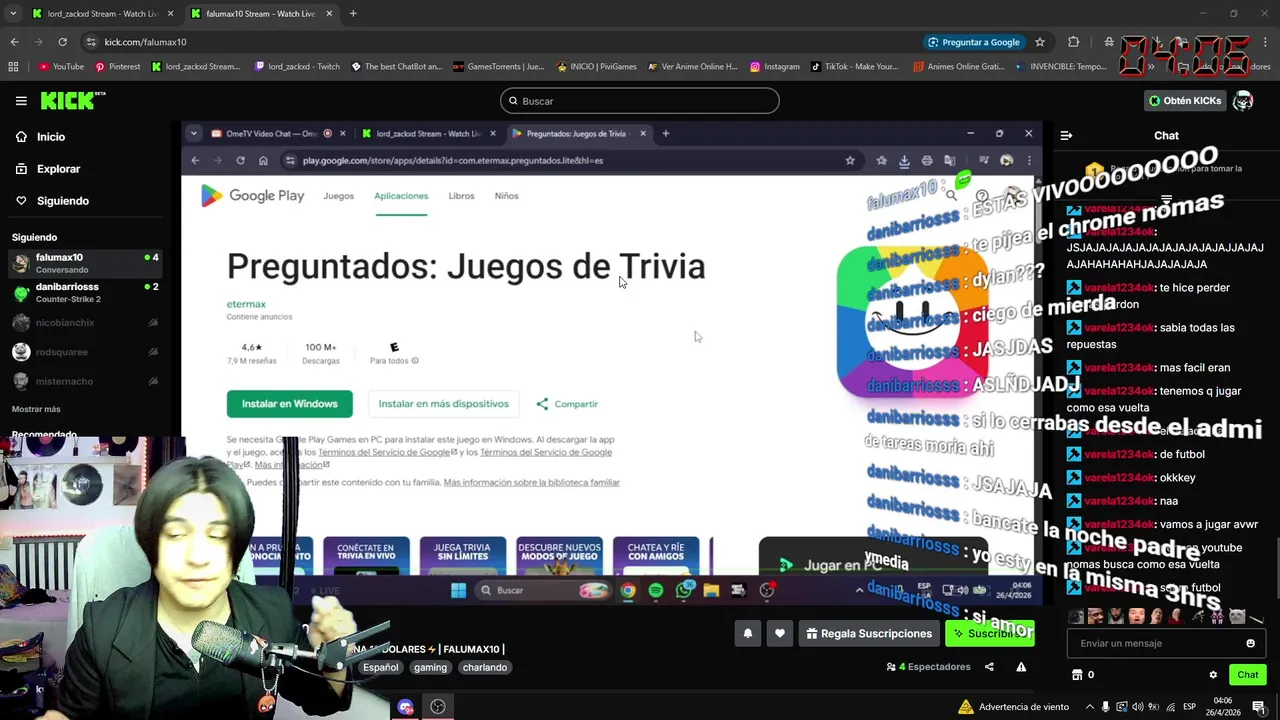Select falumax10 channel in following list
The width and height of the screenshot is (1280, 720).
[x=85, y=263]
